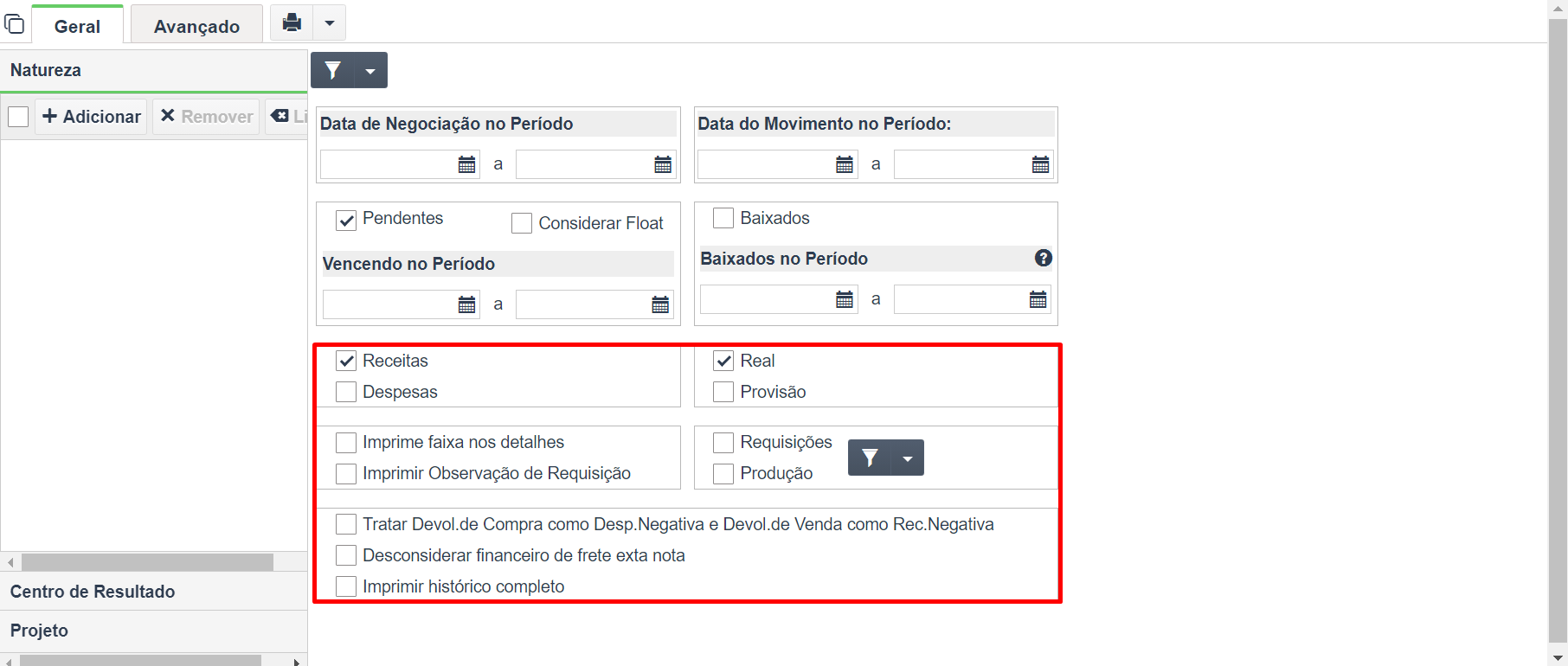1568x666 pixels.
Task: Click the funnel icon next to Requisições
Action: [x=871, y=458]
